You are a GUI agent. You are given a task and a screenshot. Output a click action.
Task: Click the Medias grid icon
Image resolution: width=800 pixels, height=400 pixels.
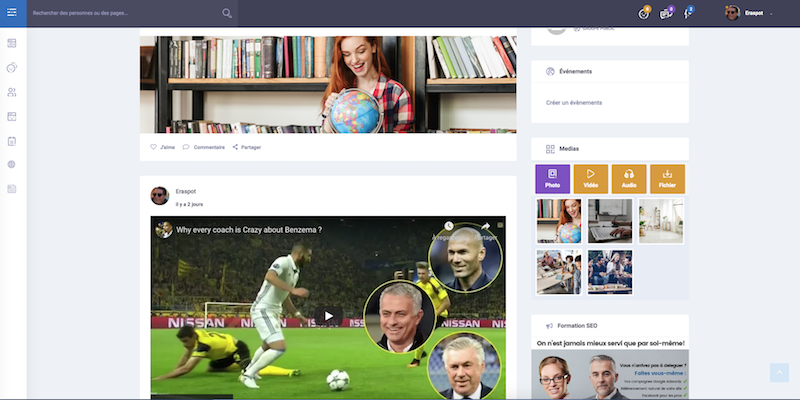[550, 149]
